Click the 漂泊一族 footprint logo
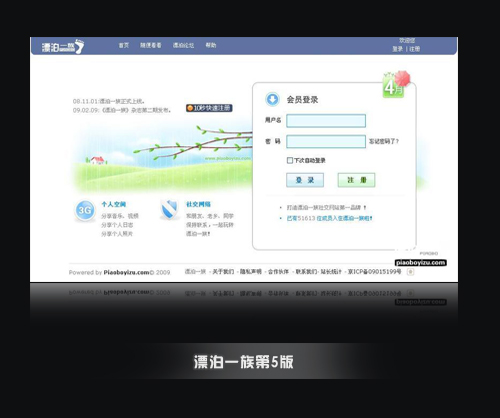The height and width of the screenshot is (418, 500). coord(63,47)
